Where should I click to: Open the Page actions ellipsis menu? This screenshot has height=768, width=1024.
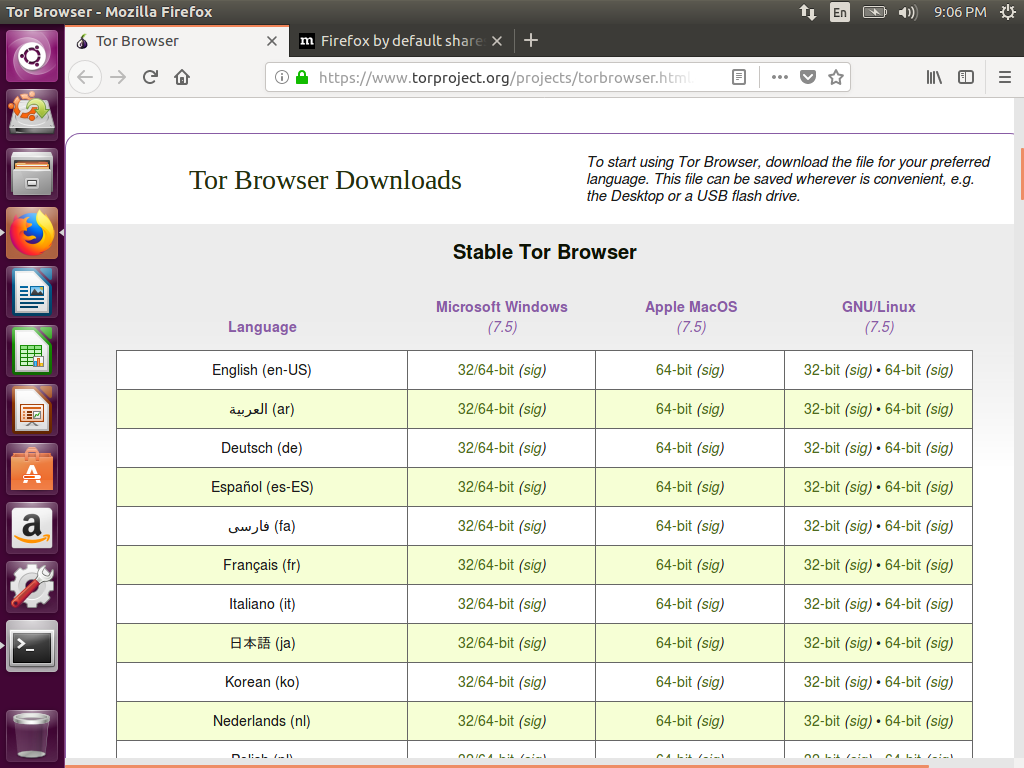(779, 77)
